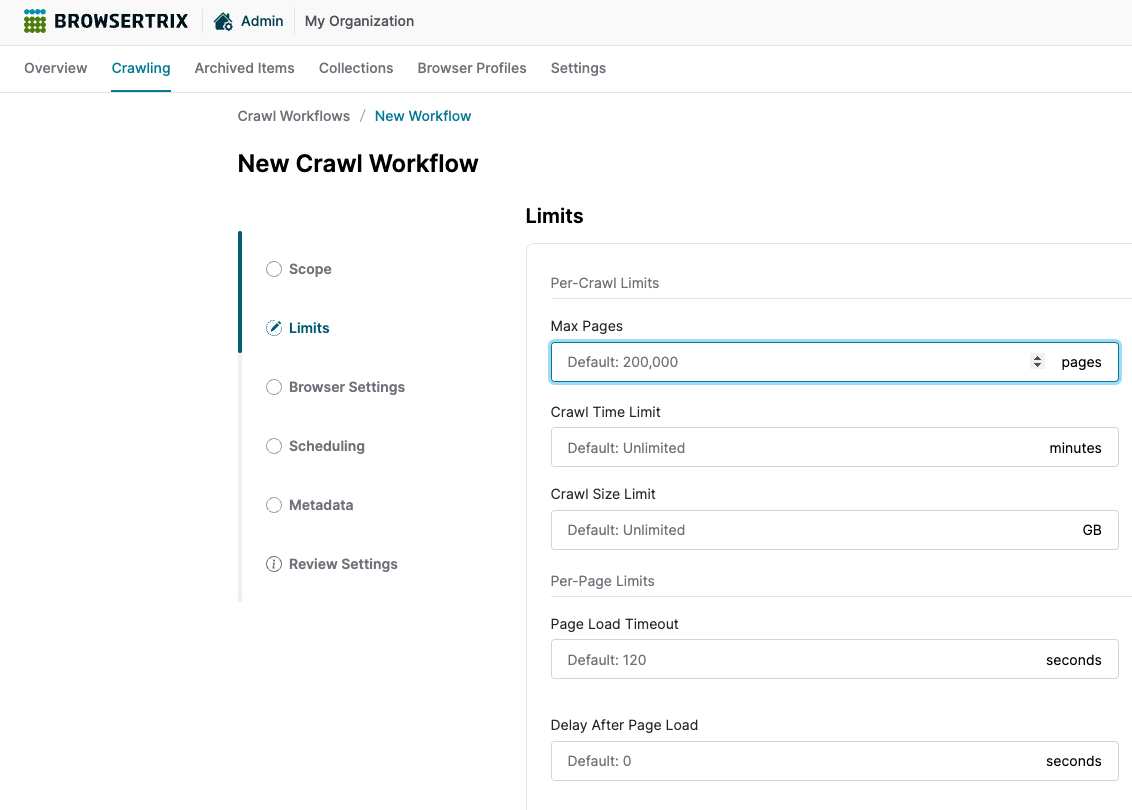Screen dimensions: 1132x810
Task: Select the Limits step label
Action: 309,328
